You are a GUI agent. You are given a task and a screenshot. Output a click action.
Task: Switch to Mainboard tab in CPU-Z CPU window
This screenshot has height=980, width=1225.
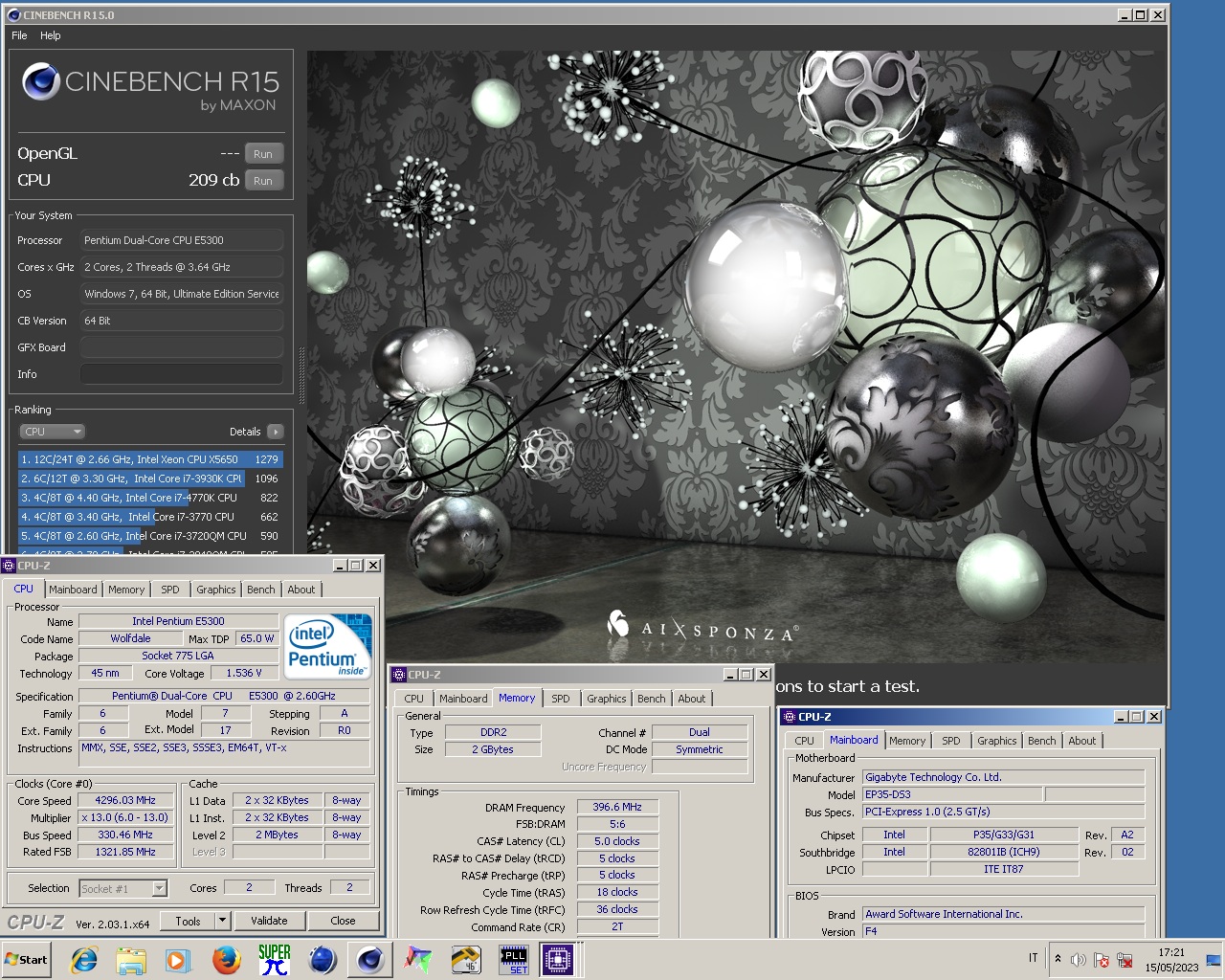click(73, 590)
